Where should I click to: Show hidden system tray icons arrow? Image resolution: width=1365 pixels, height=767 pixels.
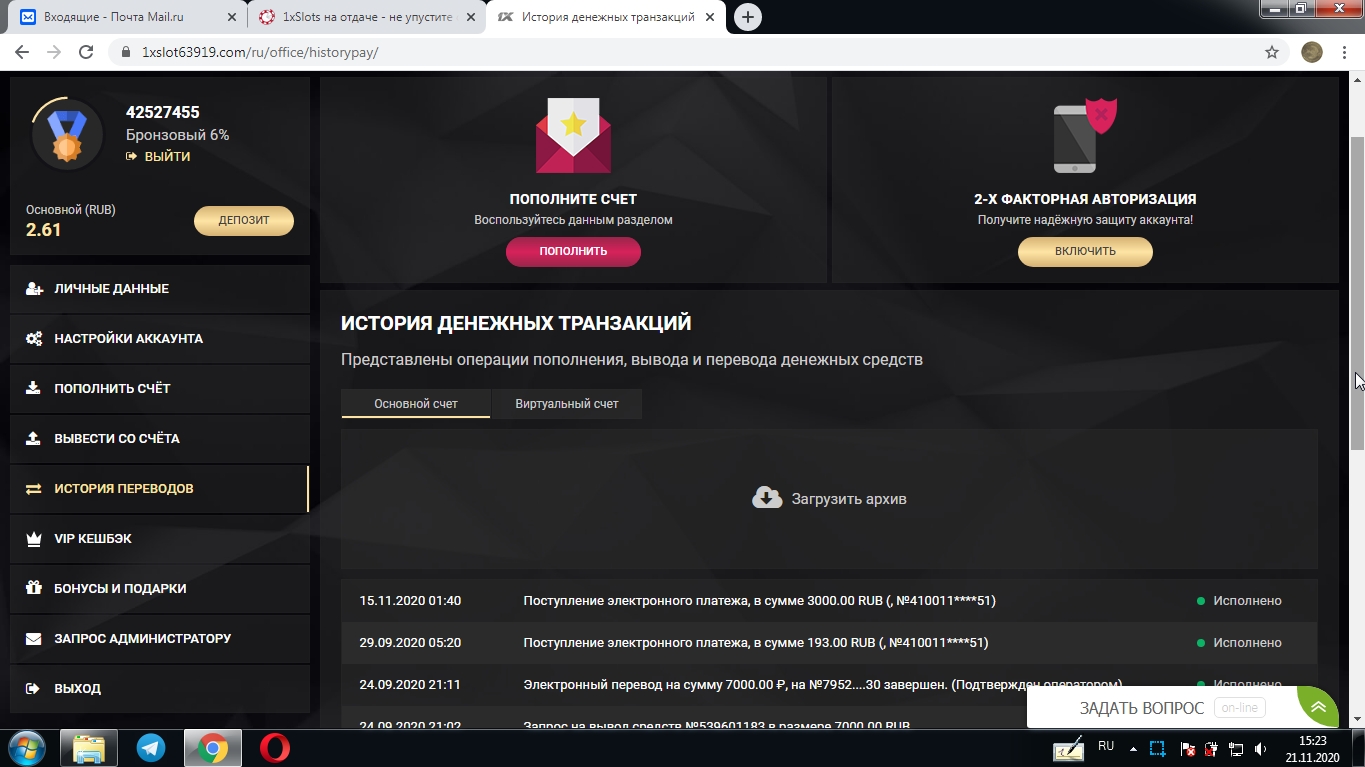click(1133, 748)
